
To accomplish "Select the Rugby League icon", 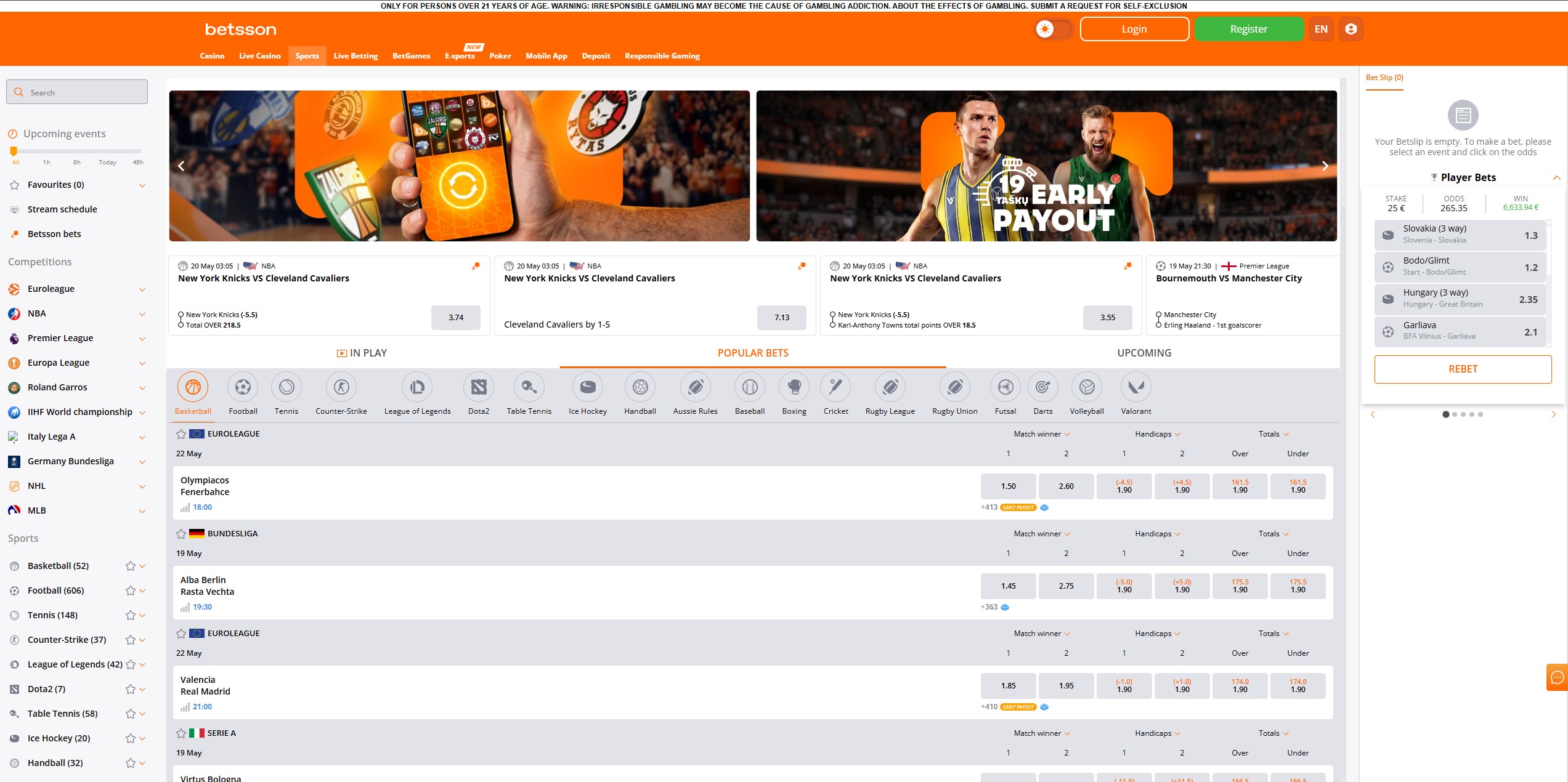I will [x=890, y=387].
